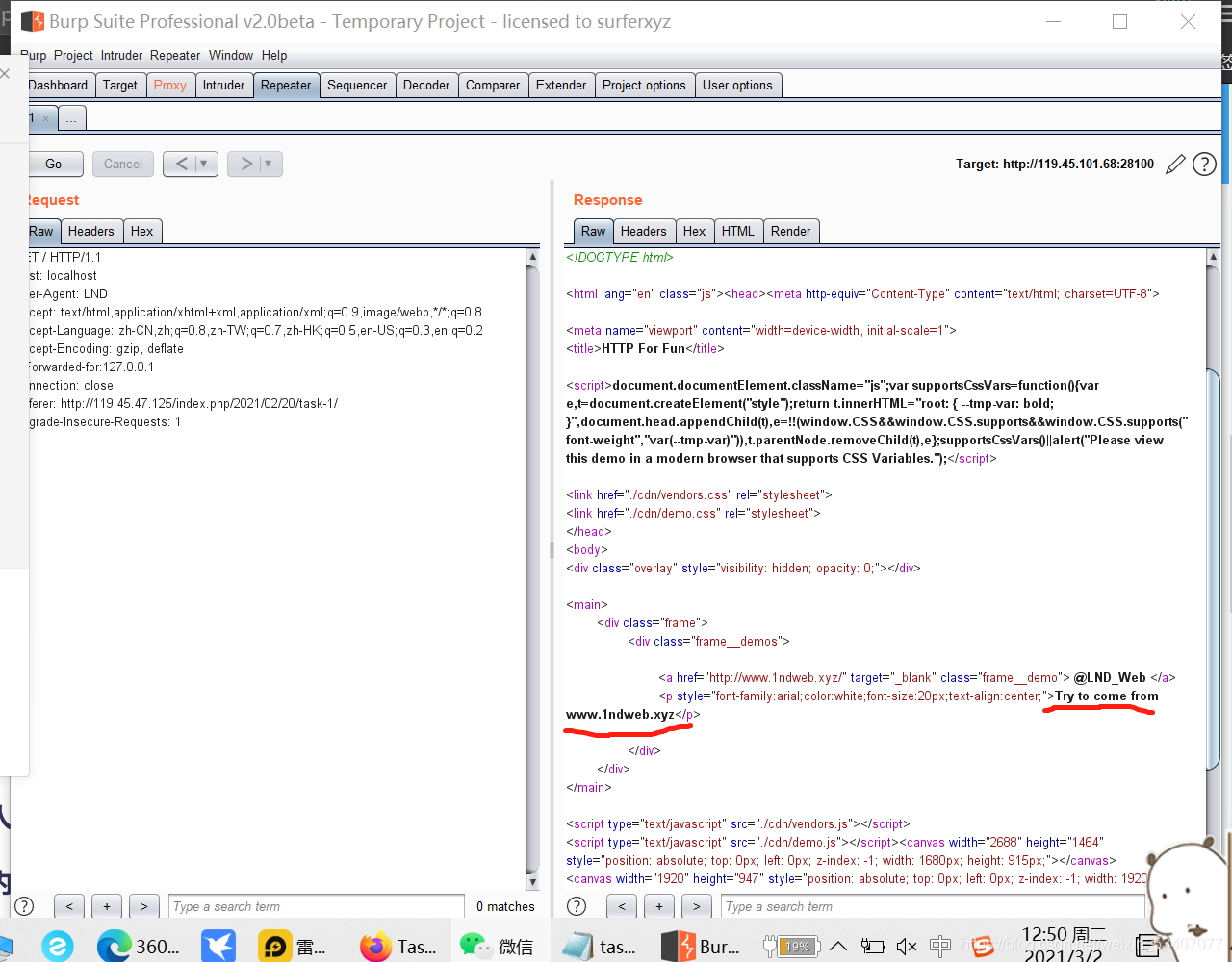Jump to previous match in request search

(x=69, y=906)
